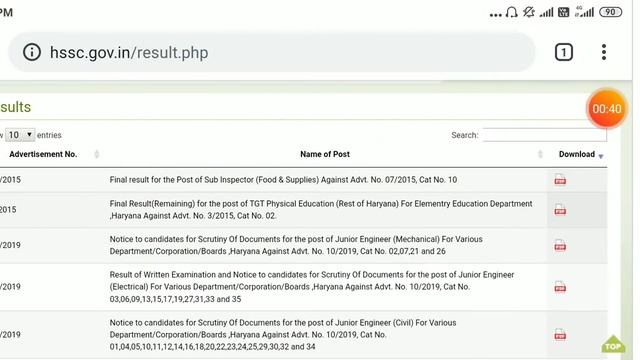Tap the battery indicator showing 90
The image size is (640, 360).
(611, 12)
